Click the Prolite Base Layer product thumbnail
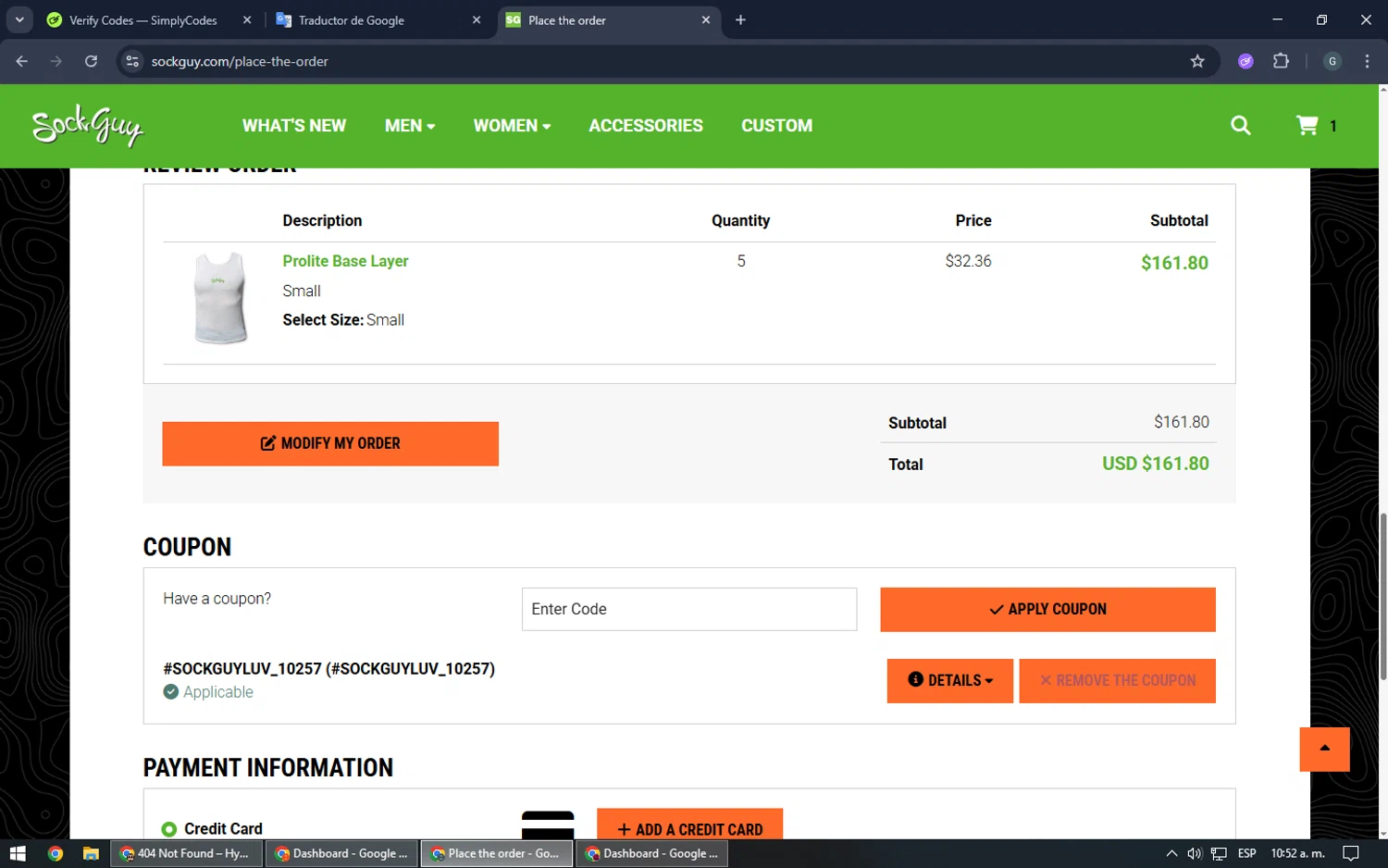 220,298
